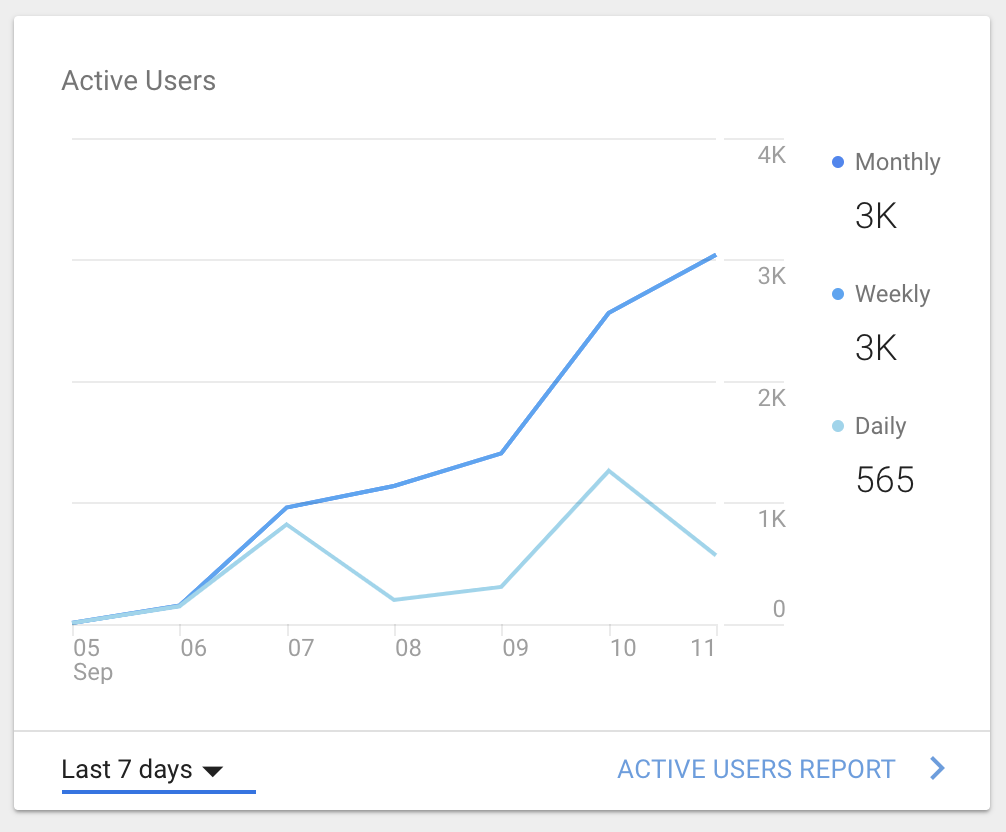1006x832 pixels.
Task: Click the 05 Sep date label
Action: [92, 659]
